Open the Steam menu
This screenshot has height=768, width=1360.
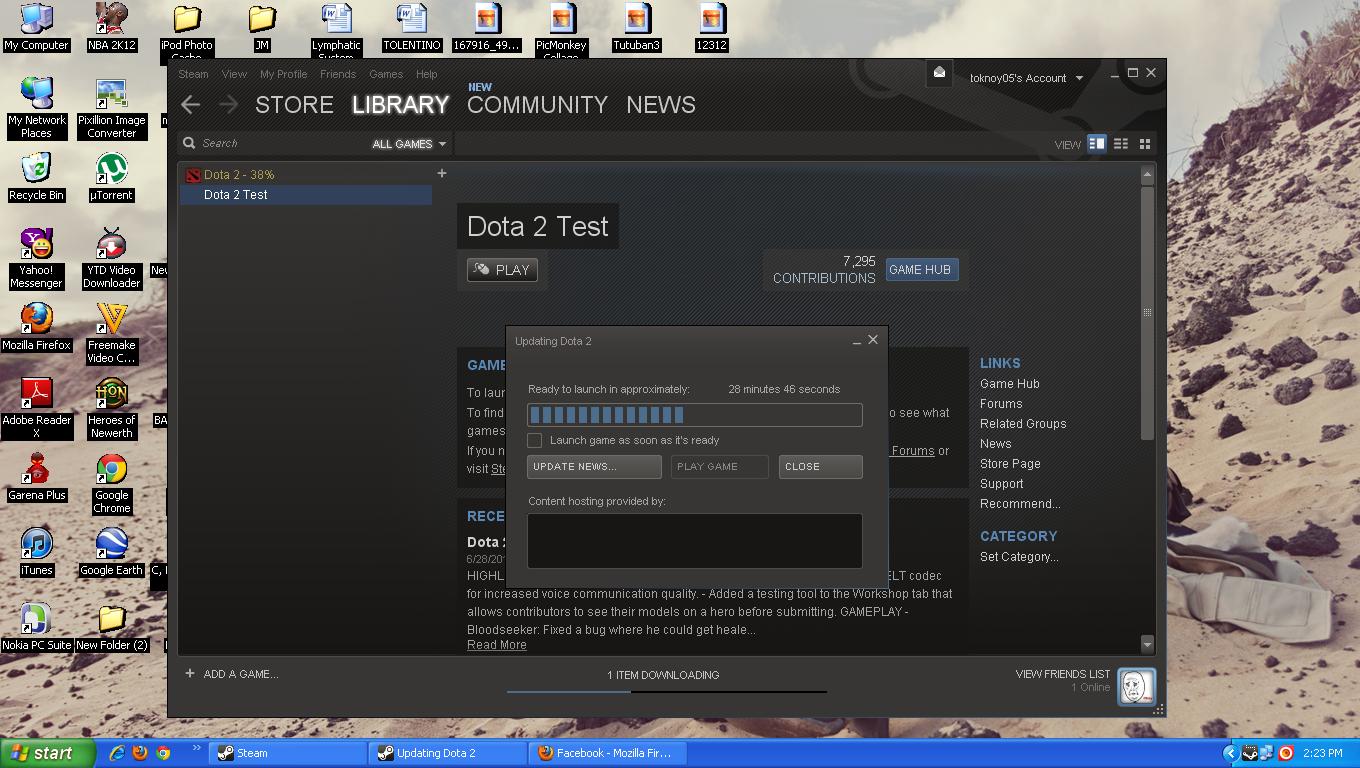pos(193,74)
